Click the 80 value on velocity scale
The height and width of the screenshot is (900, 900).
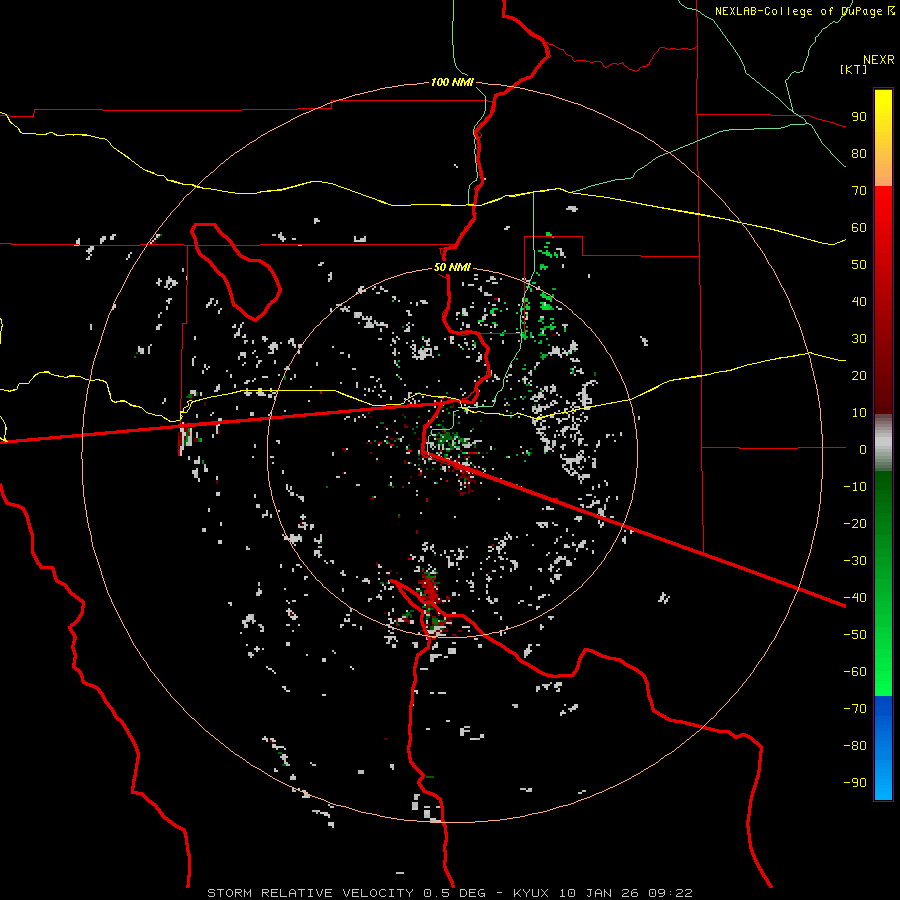(x=859, y=153)
